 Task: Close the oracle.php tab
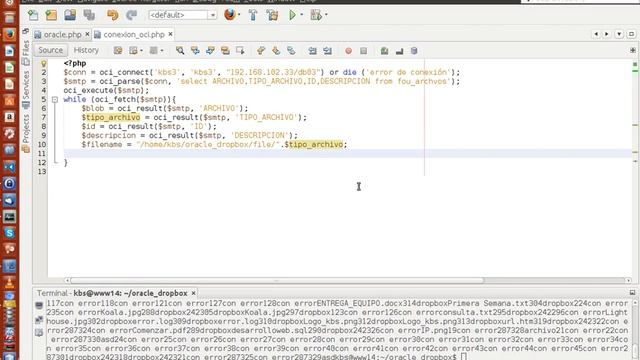[x=87, y=34]
